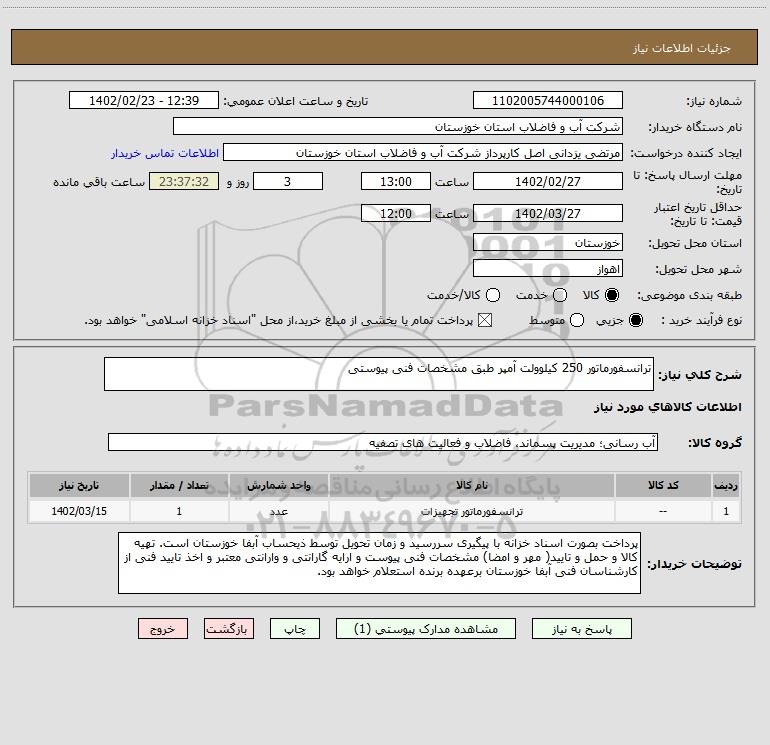This screenshot has height=745, width=770.
Task: Select the متوسط purchase type radio
Action: point(577,321)
